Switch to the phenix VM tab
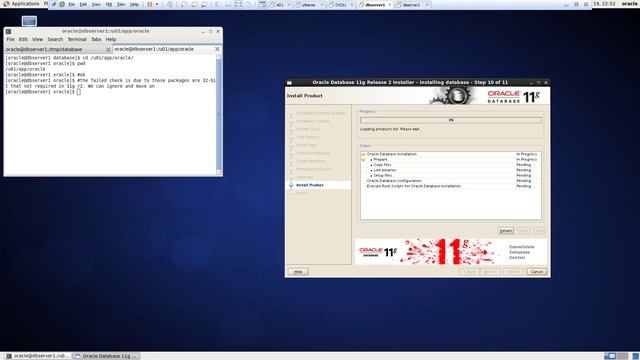 pos(309,5)
